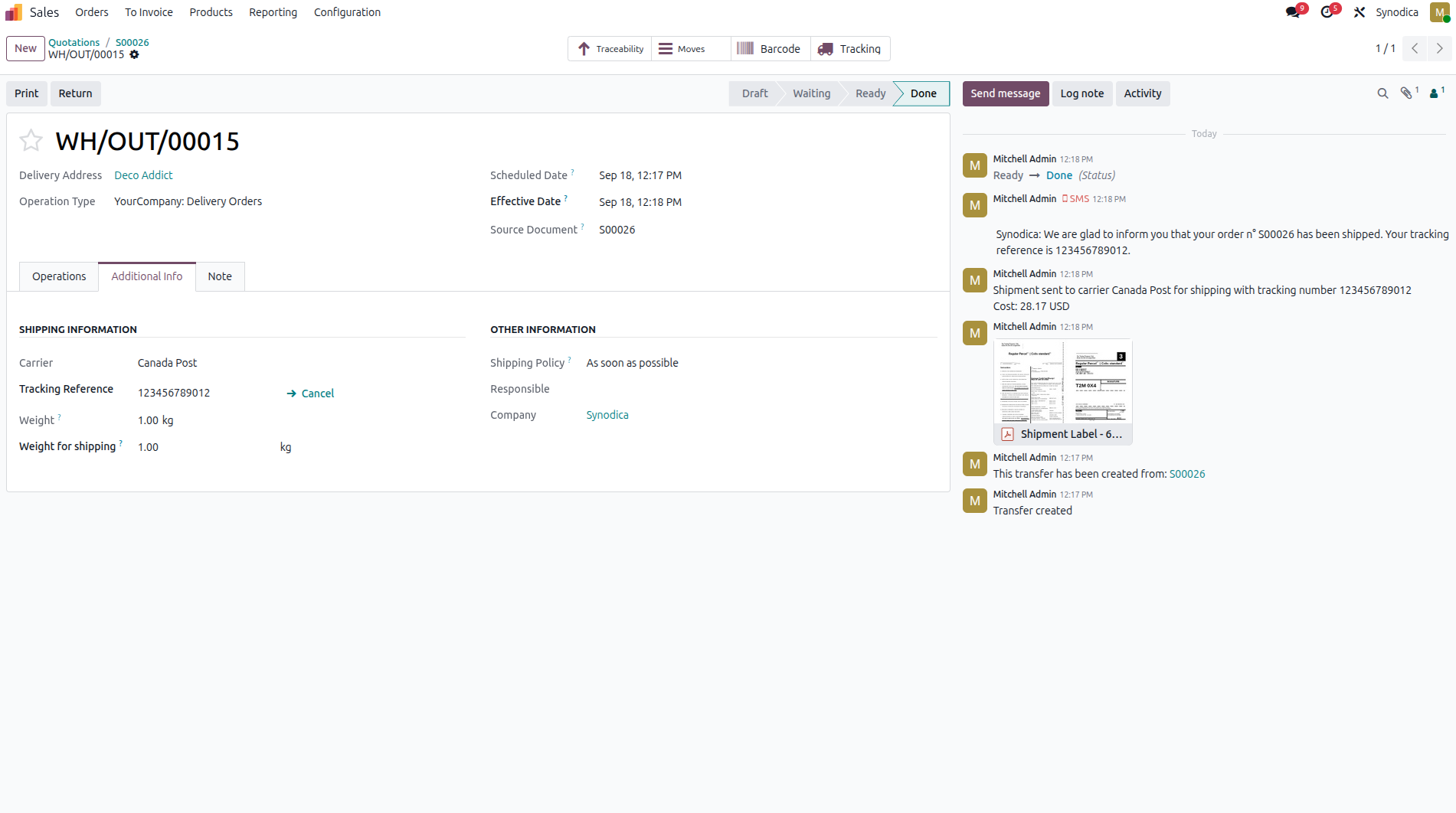Mark WH/OUT/00015 as favorite star
The width and height of the screenshot is (1456, 813).
pyautogui.click(x=31, y=141)
